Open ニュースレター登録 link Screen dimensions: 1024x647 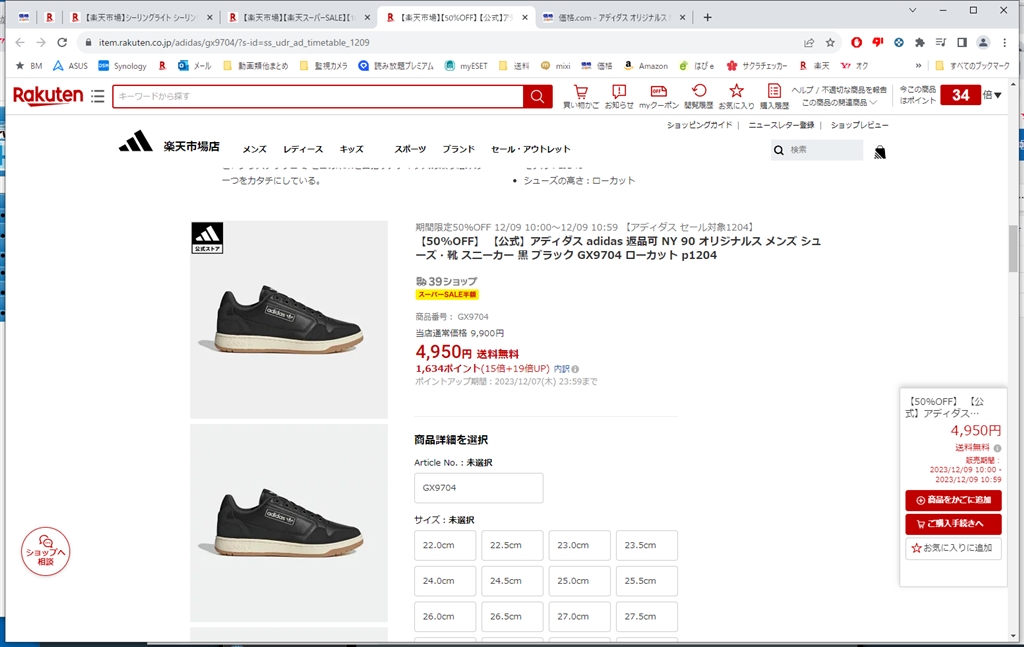(x=781, y=125)
